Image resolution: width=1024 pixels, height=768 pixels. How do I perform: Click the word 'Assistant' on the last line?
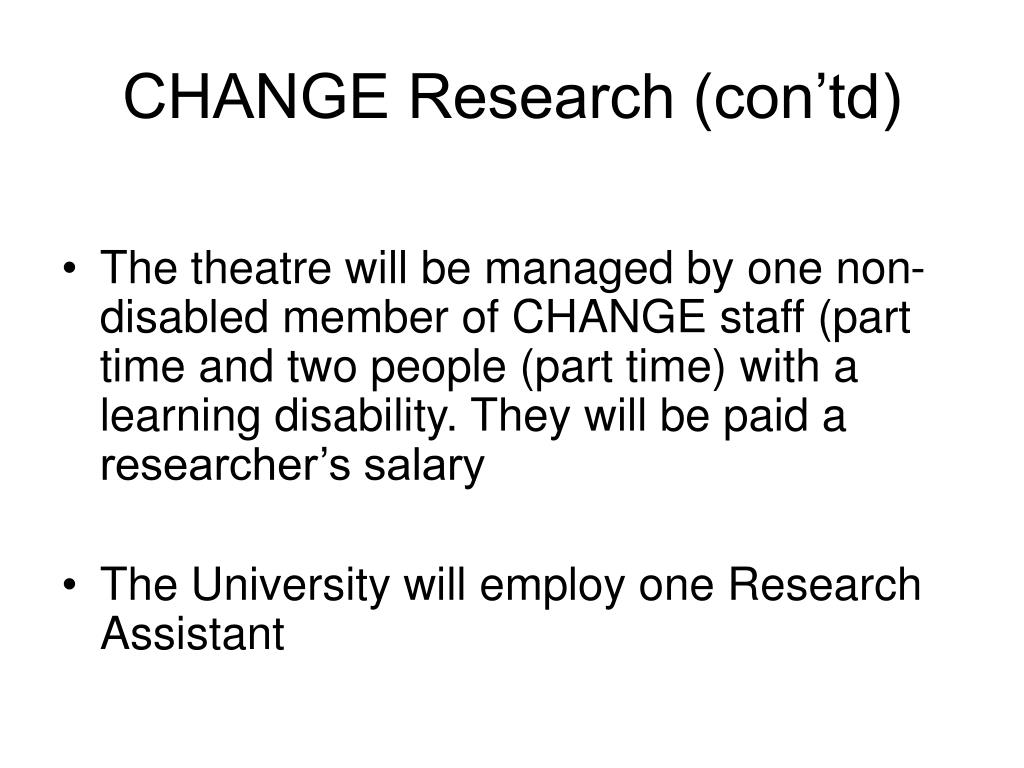(192, 633)
